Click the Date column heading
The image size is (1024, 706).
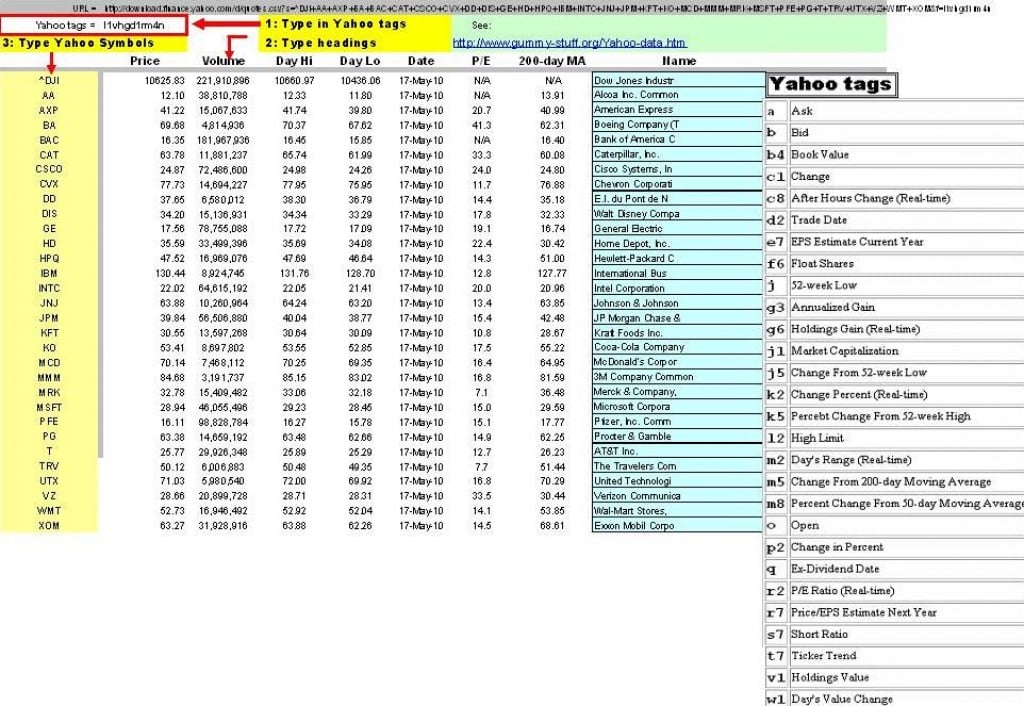click(x=421, y=61)
